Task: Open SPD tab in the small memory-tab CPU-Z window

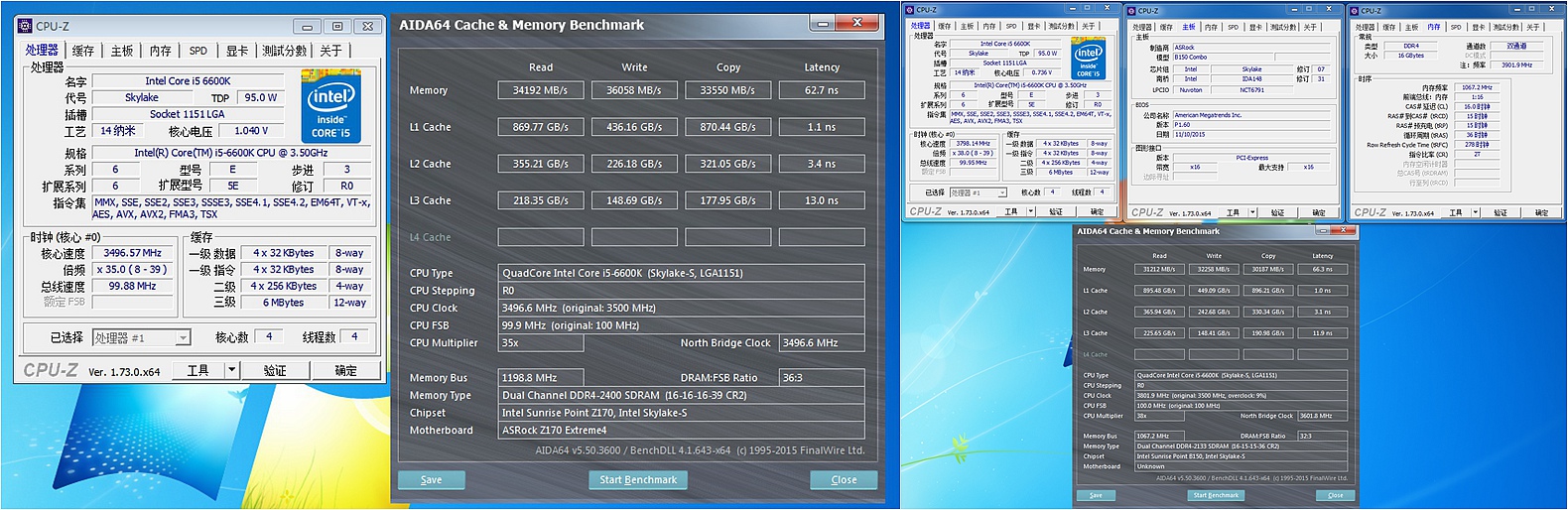Action: point(1456,27)
